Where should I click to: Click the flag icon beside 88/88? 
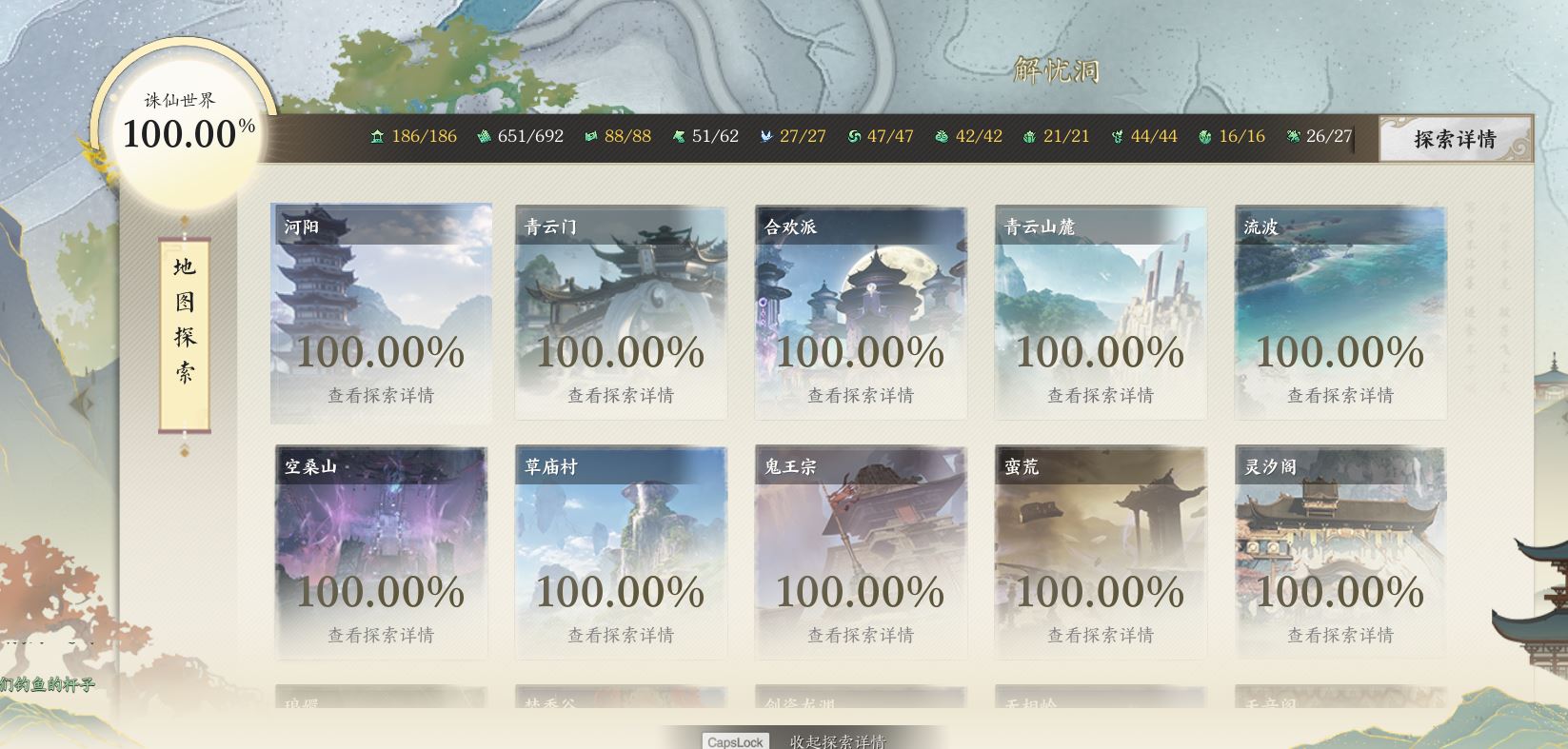pyautogui.click(x=590, y=137)
